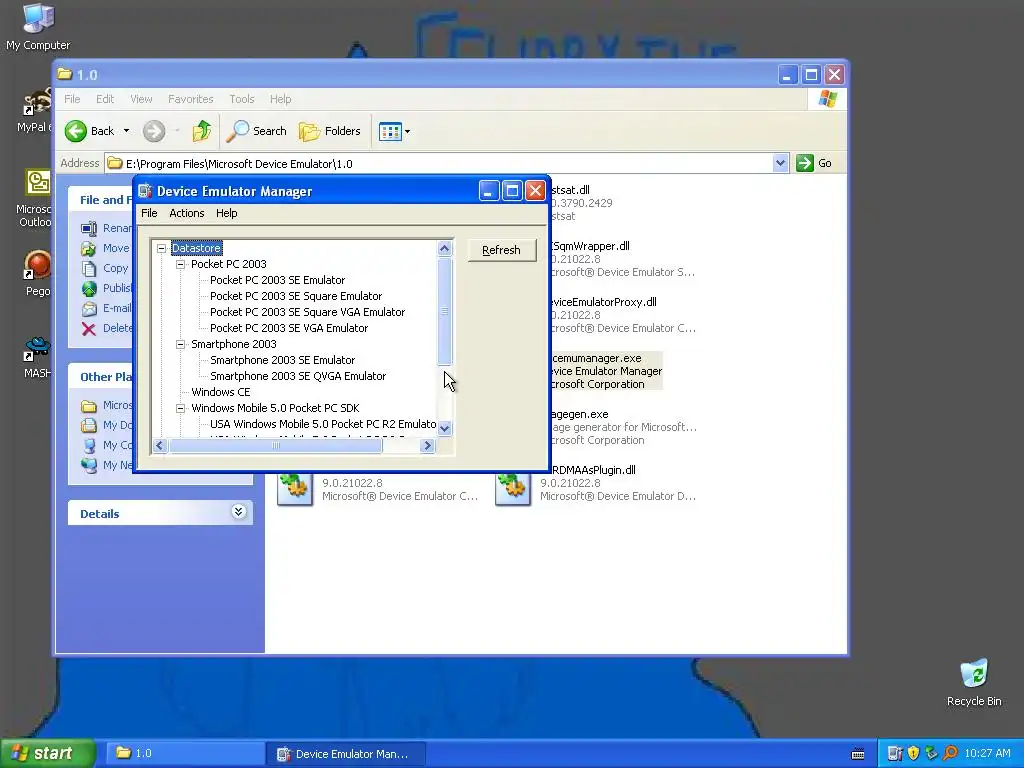This screenshot has height=768, width=1024.
Task: Open the View menu in Explorer window
Action: click(141, 99)
